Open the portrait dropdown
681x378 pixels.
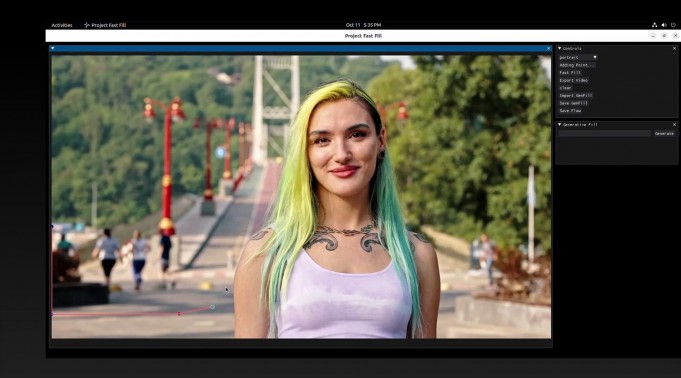pyautogui.click(x=578, y=57)
